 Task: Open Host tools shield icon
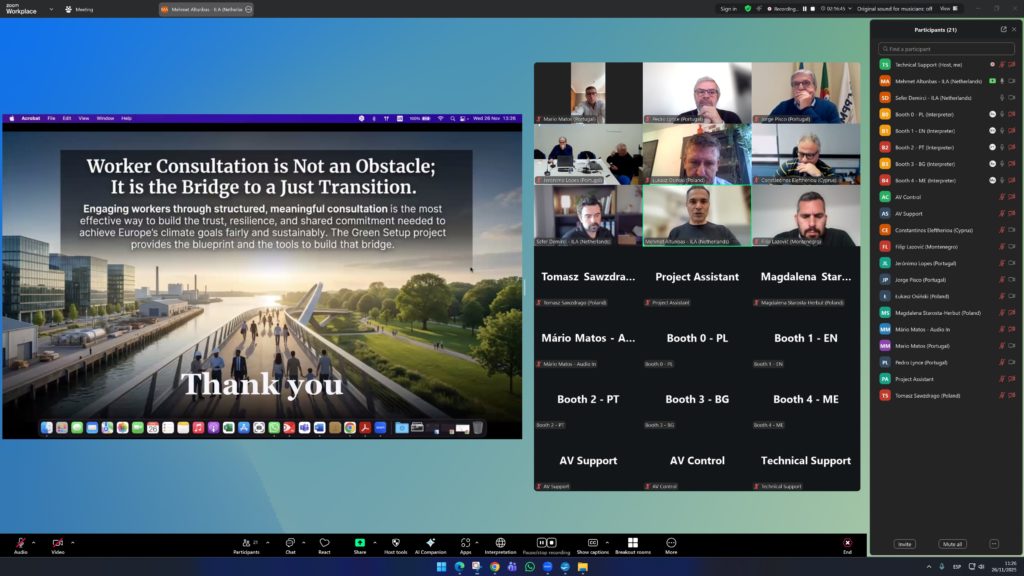[395, 544]
